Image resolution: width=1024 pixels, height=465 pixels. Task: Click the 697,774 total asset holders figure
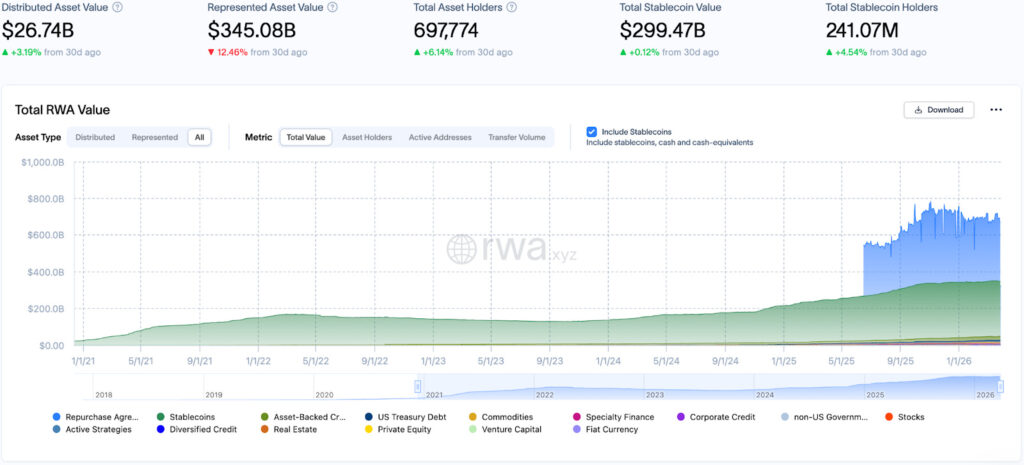(446, 30)
